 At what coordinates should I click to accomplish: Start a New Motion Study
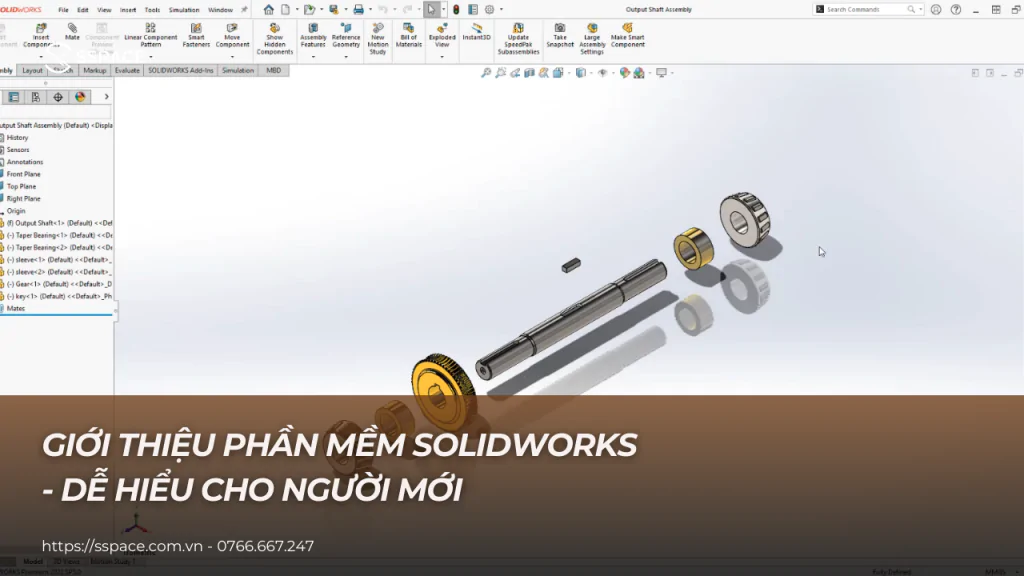[x=378, y=39]
